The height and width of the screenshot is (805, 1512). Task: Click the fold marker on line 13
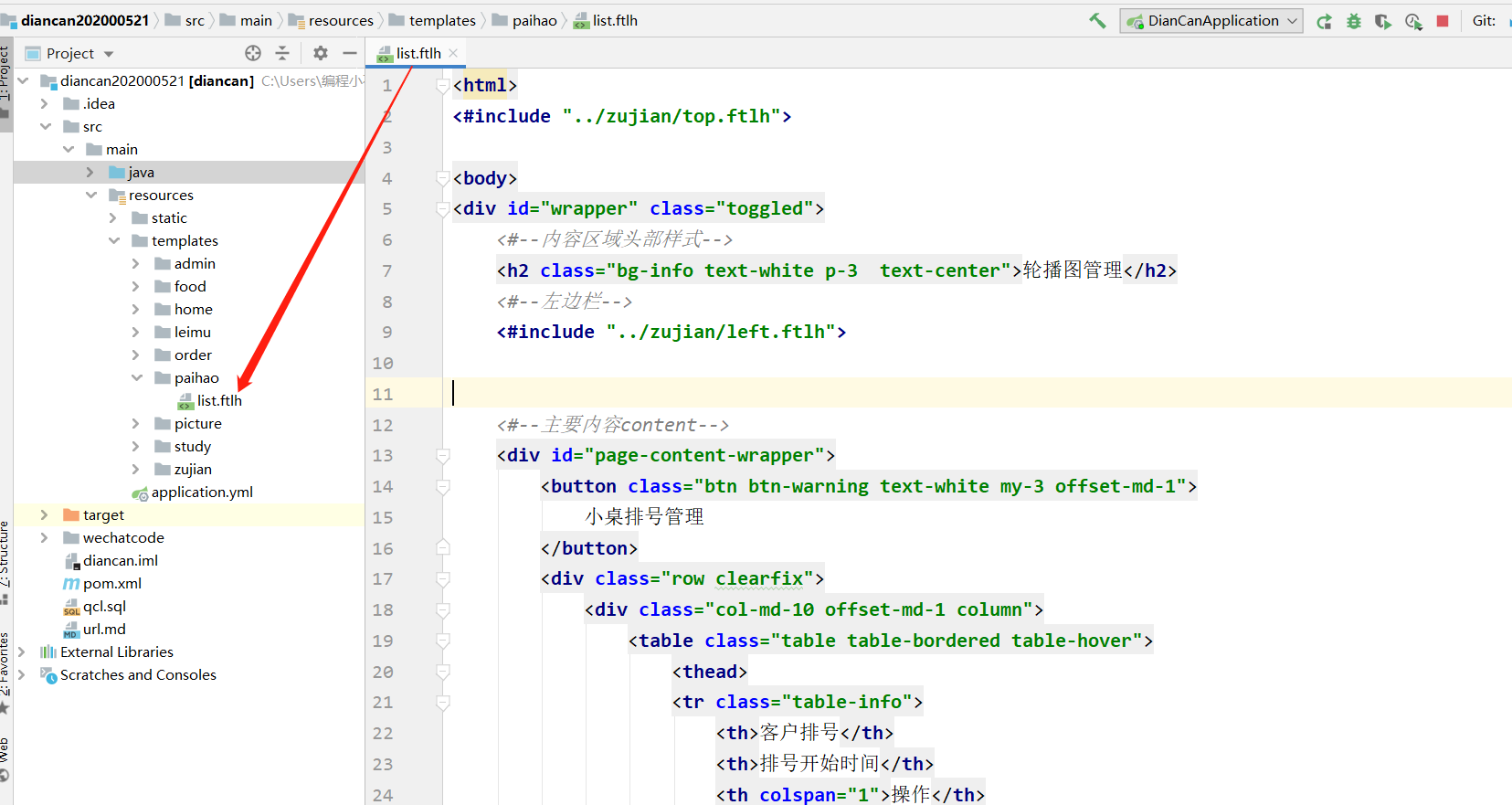tap(443, 455)
